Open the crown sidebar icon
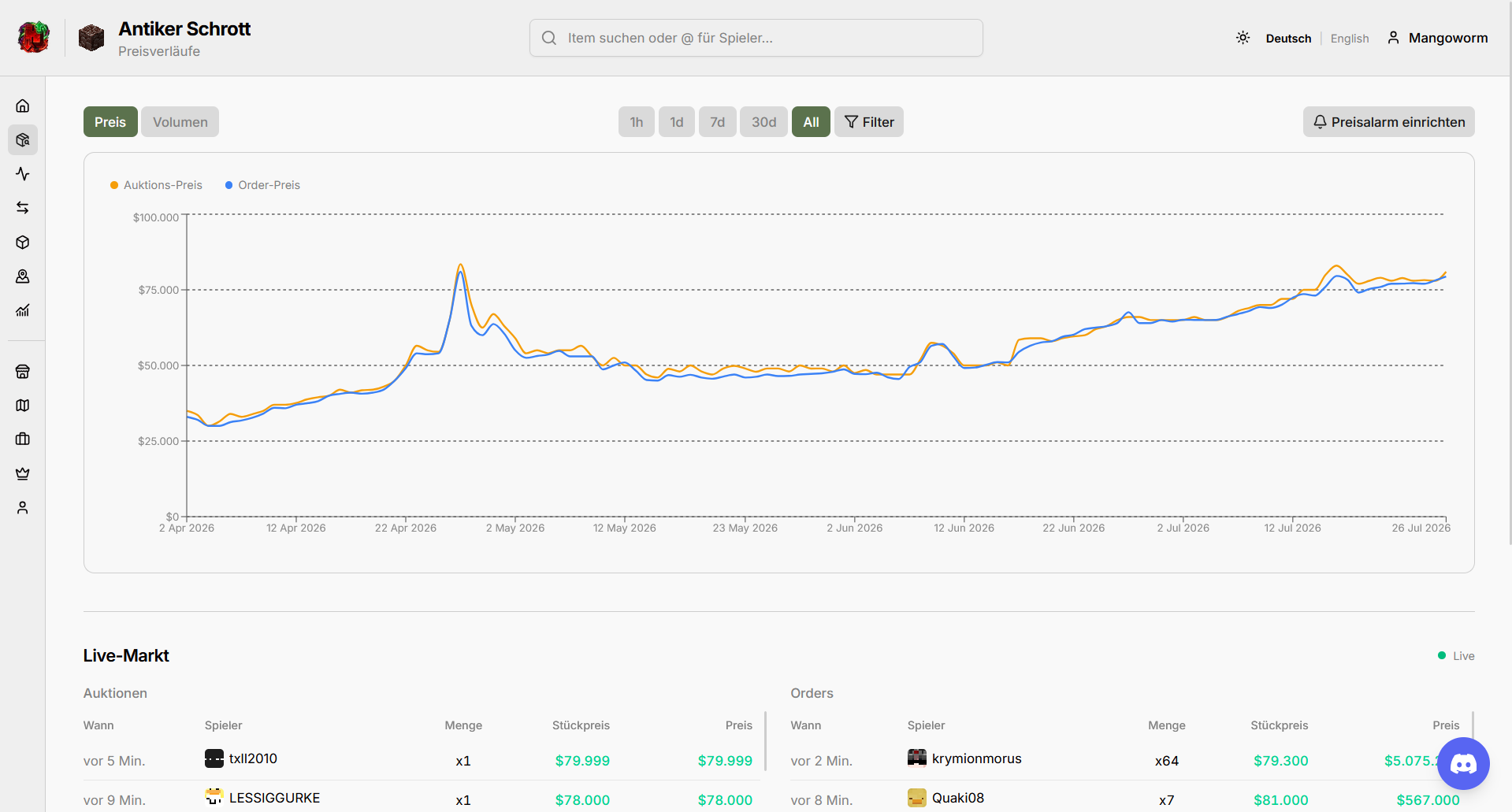Image resolution: width=1512 pixels, height=812 pixels. pos(23,473)
